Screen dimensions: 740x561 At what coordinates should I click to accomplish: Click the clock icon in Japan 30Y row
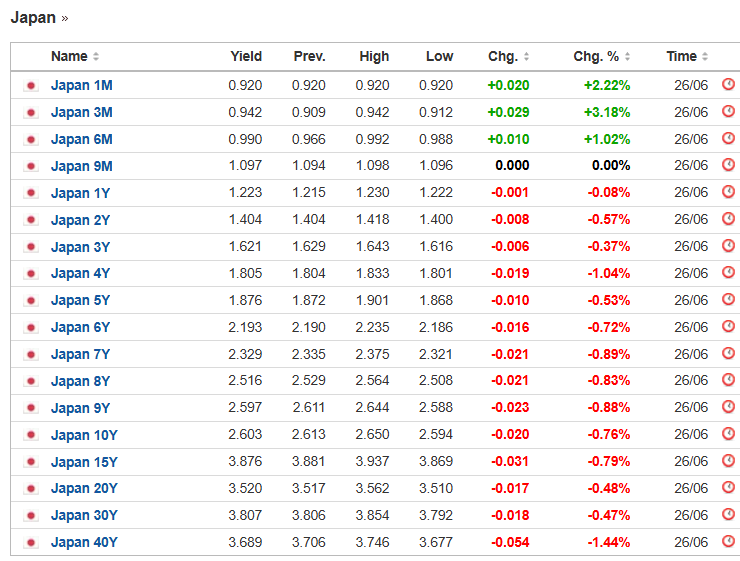coord(728,514)
